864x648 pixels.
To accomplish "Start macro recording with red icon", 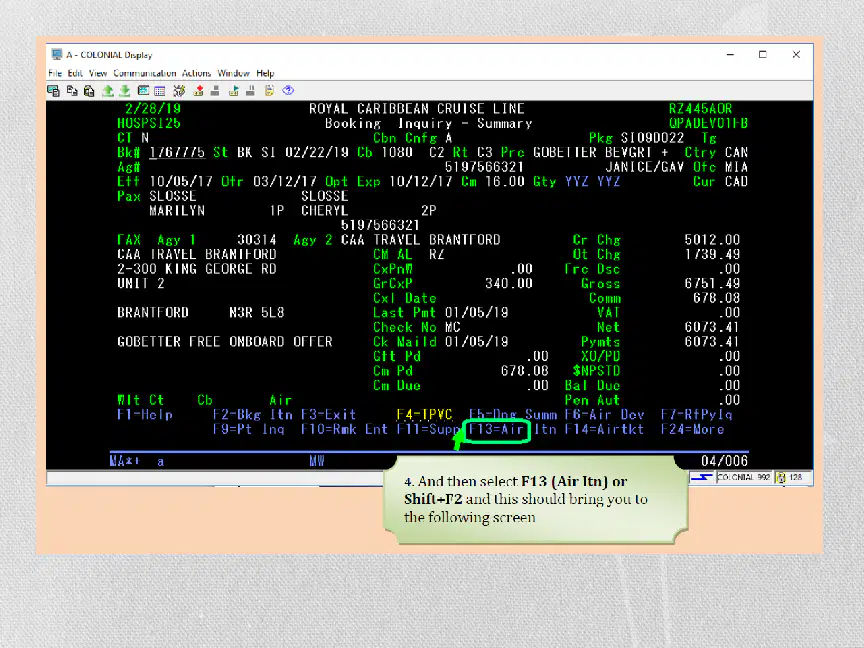I will pos(198,91).
